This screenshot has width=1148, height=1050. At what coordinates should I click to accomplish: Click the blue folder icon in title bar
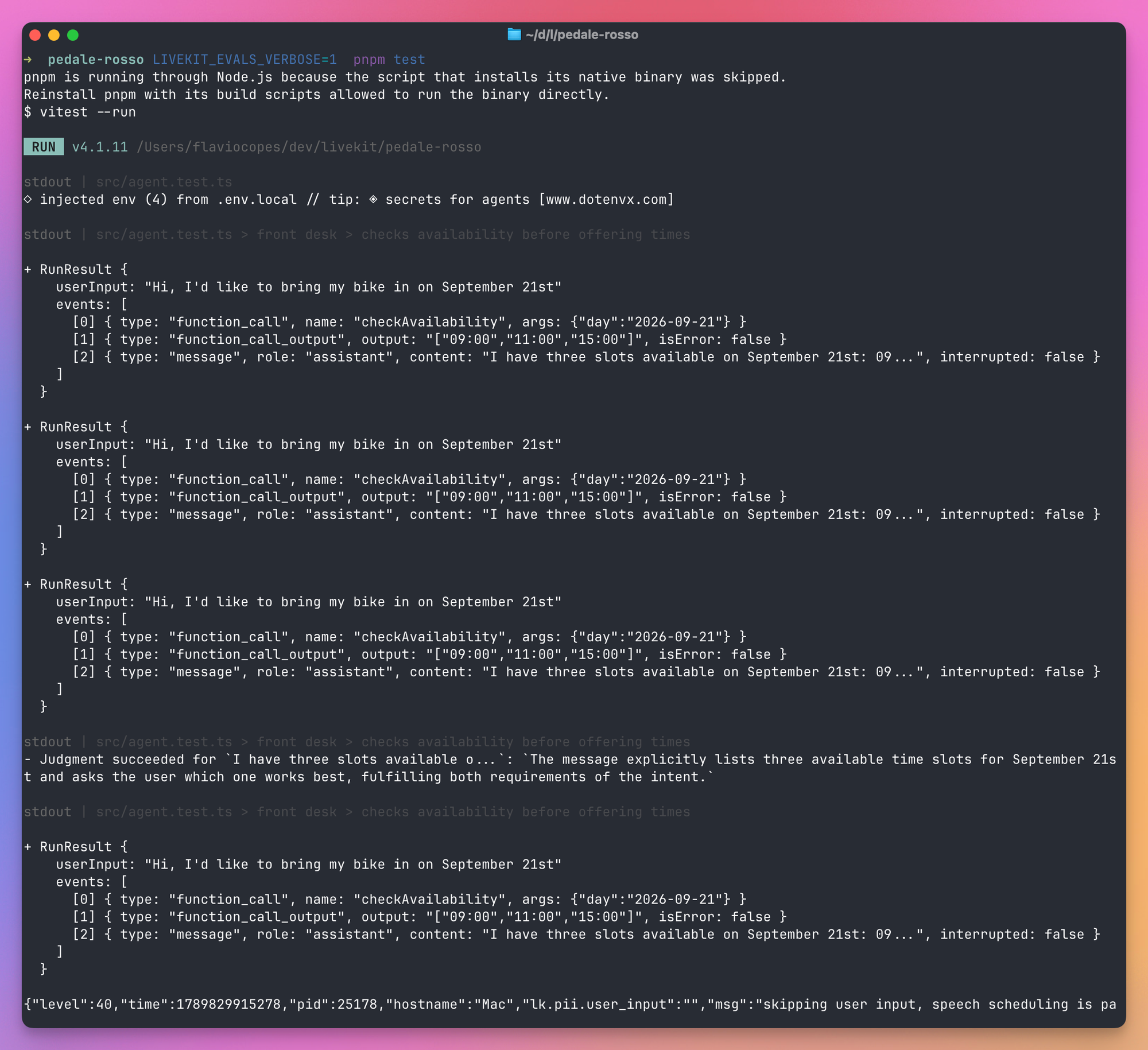[x=514, y=34]
